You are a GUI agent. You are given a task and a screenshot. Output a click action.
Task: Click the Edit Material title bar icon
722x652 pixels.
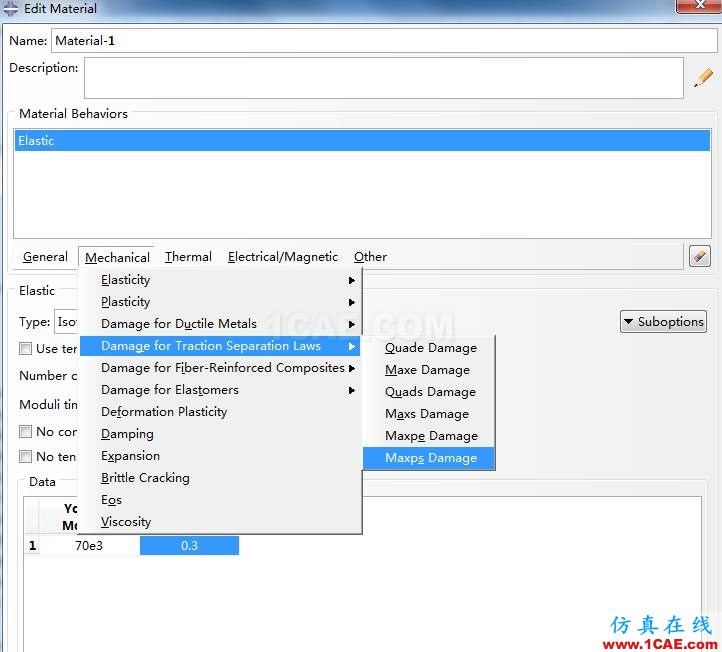coord(11,8)
